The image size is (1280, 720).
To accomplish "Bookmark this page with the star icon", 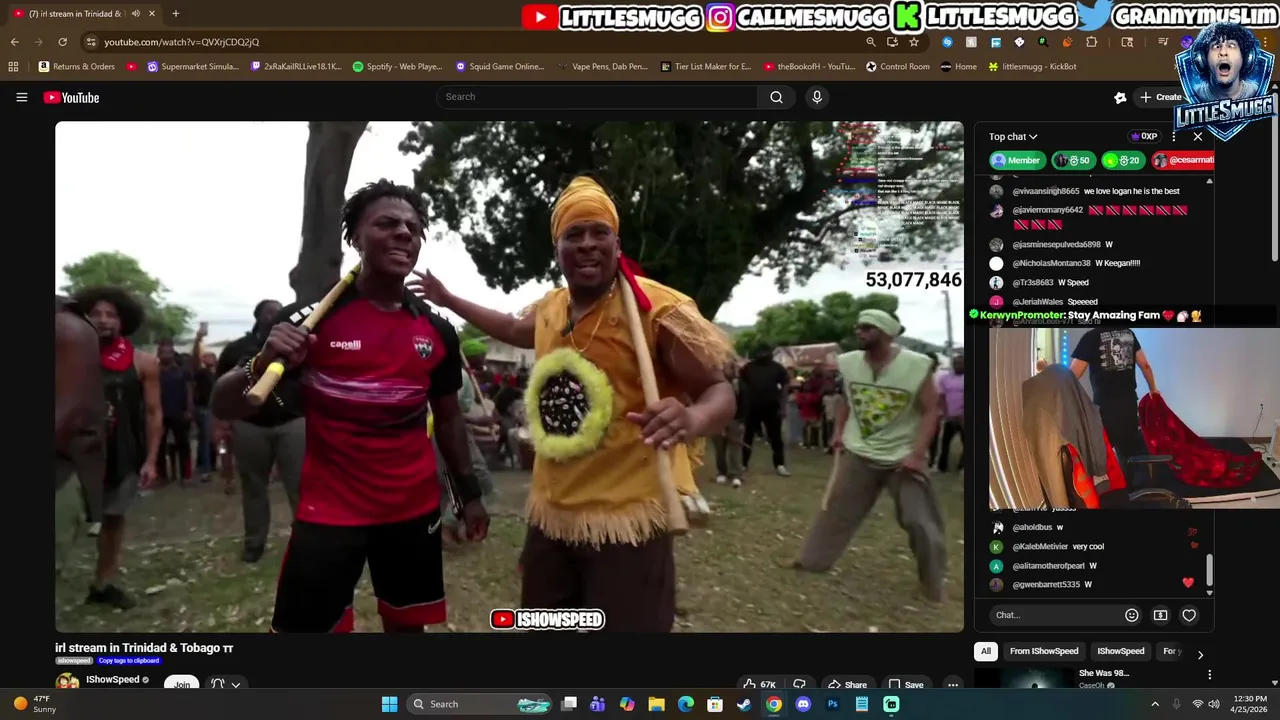I will click(914, 42).
